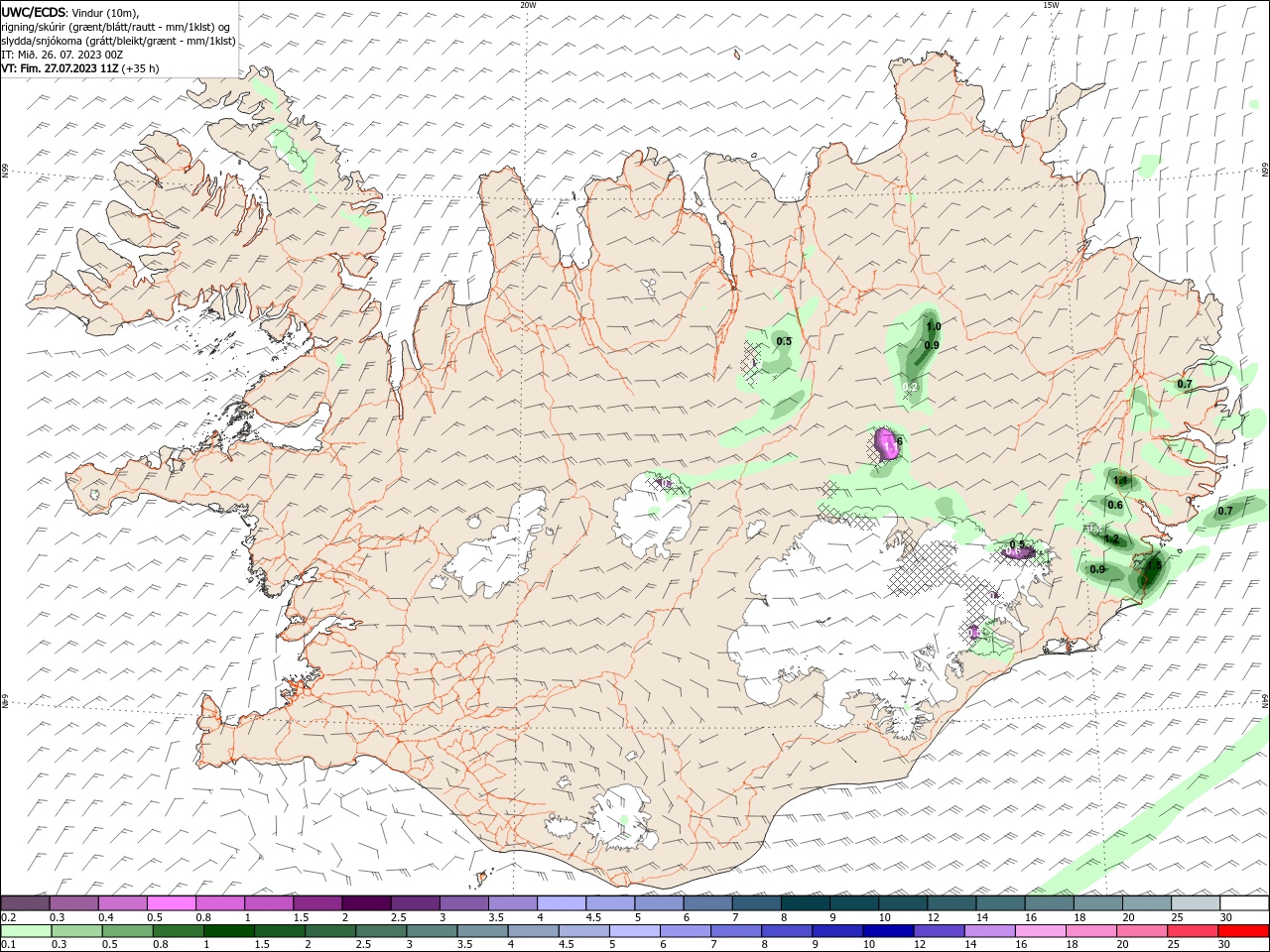Click the light lavender snow swatch at 4

click(562, 903)
